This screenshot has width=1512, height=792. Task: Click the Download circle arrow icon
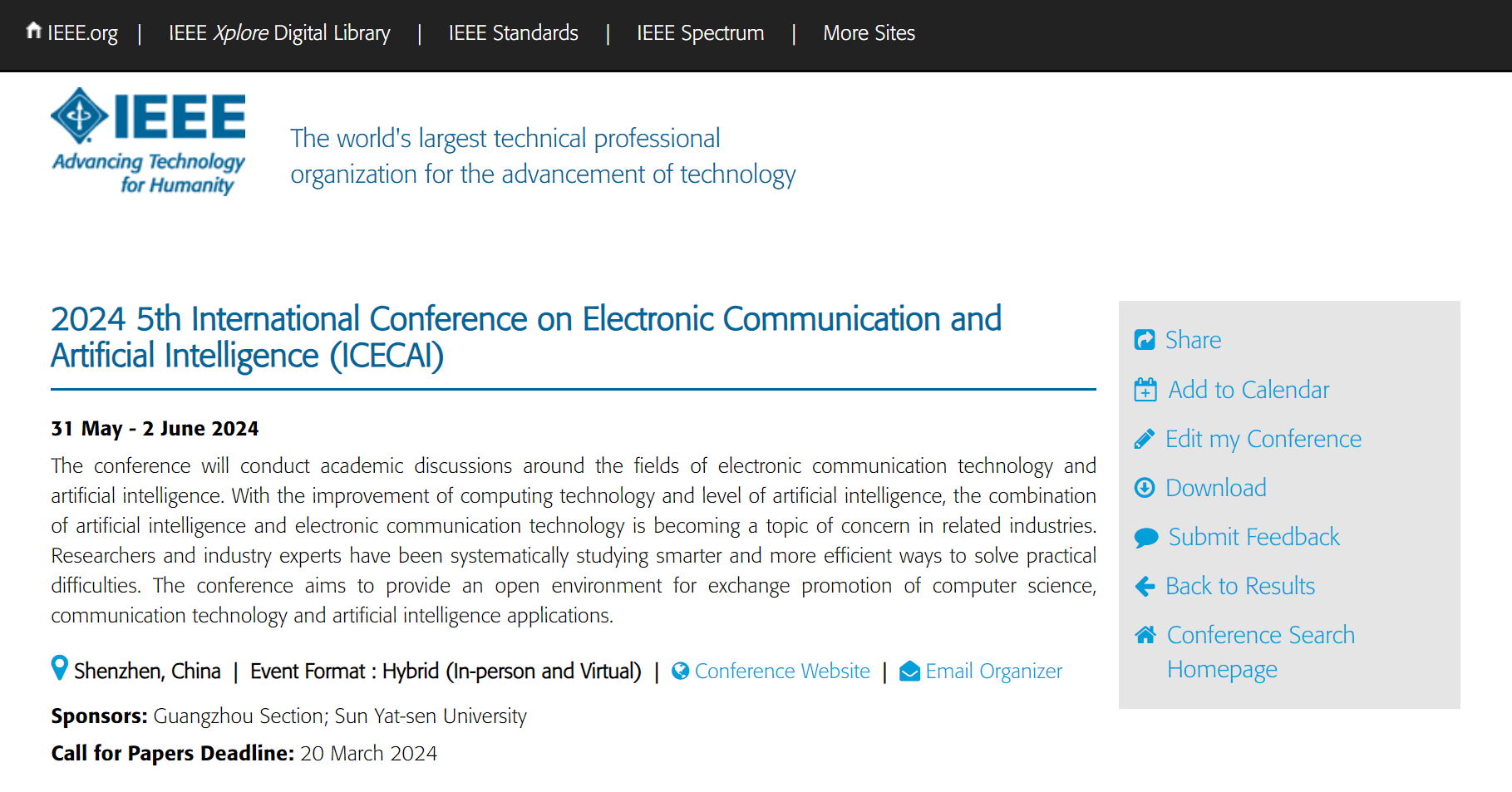click(x=1145, y=488)
